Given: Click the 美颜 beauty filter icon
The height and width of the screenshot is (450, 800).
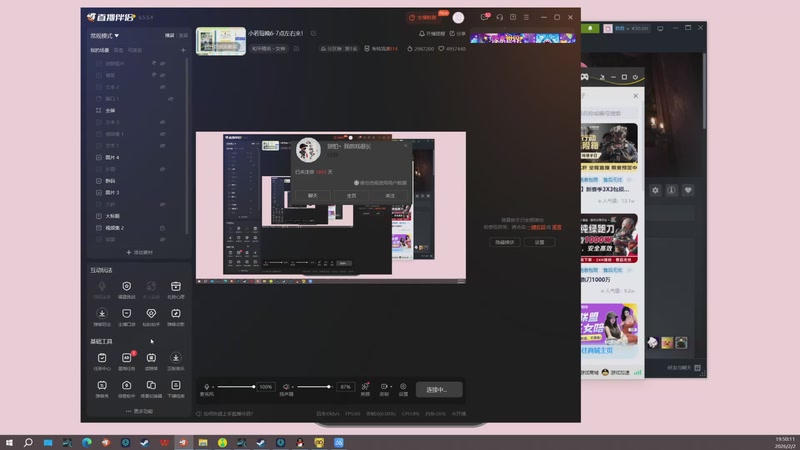Looking at the screenshot, I should click(x=365, y=387).
